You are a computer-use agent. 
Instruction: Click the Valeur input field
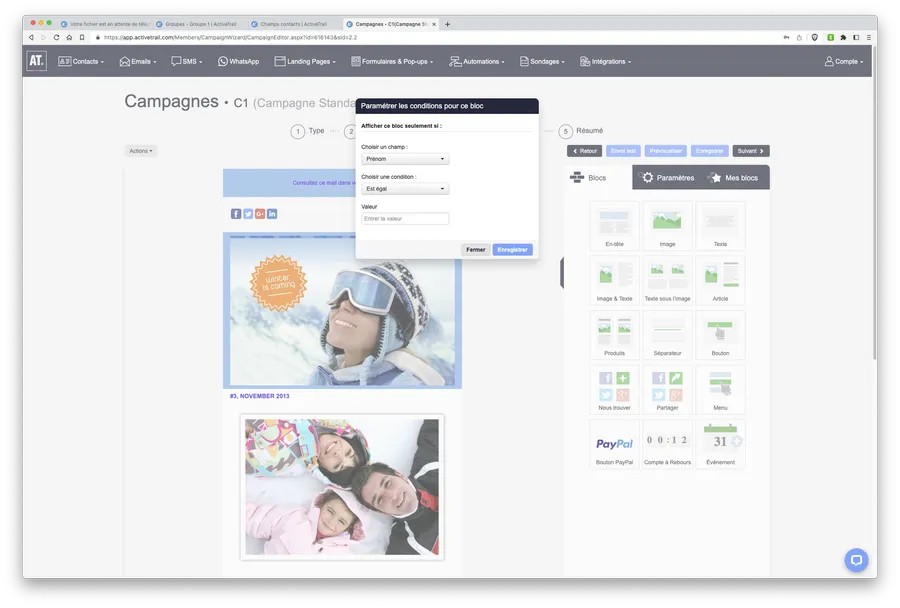tap(405, 219)
